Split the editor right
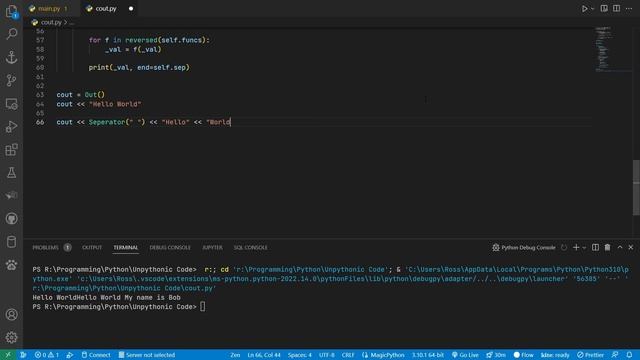 pos(616,9)
